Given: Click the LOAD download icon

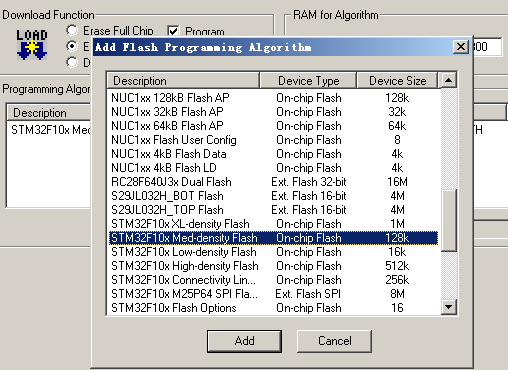Looking at the screenshot, I should point(32,45).
